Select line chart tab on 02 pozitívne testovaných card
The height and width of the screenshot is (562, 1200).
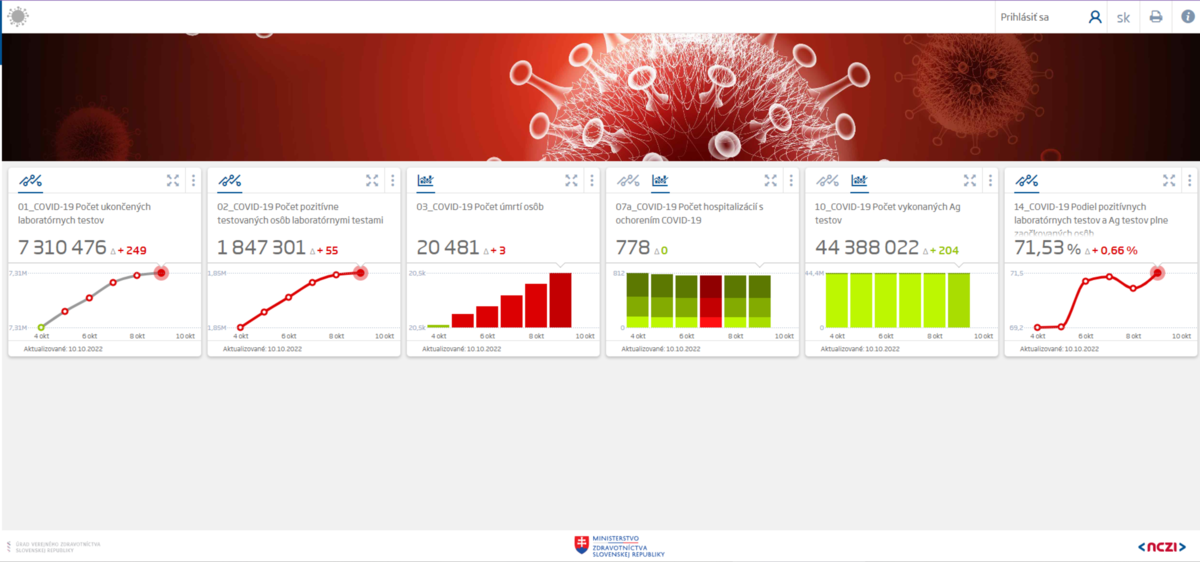[229, 180]
